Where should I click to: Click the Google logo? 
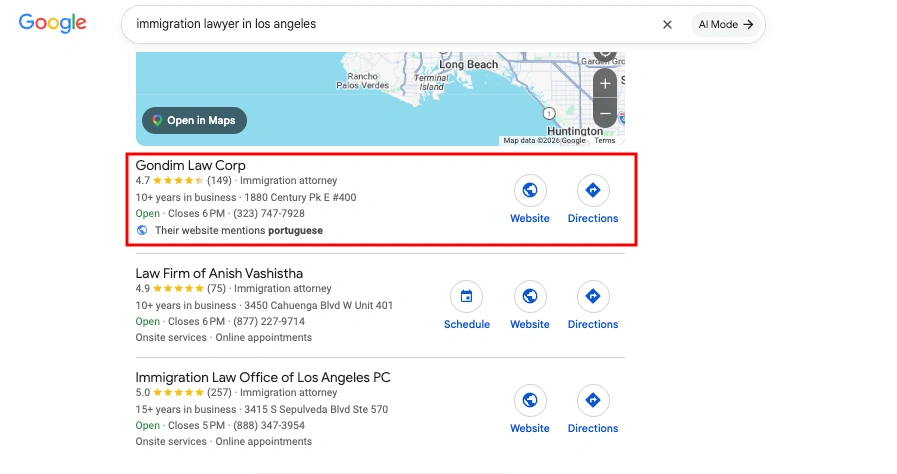pyautogui.click(x=53, y=23)
